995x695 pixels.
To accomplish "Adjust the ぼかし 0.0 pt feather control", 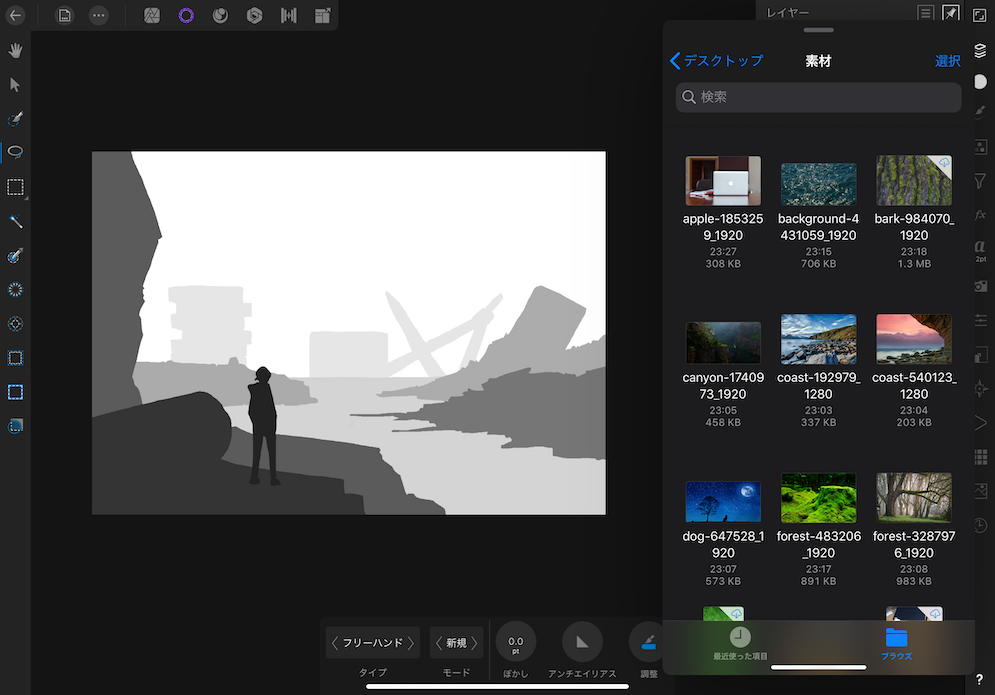I will pyautogui.click(x=516, y=642).
